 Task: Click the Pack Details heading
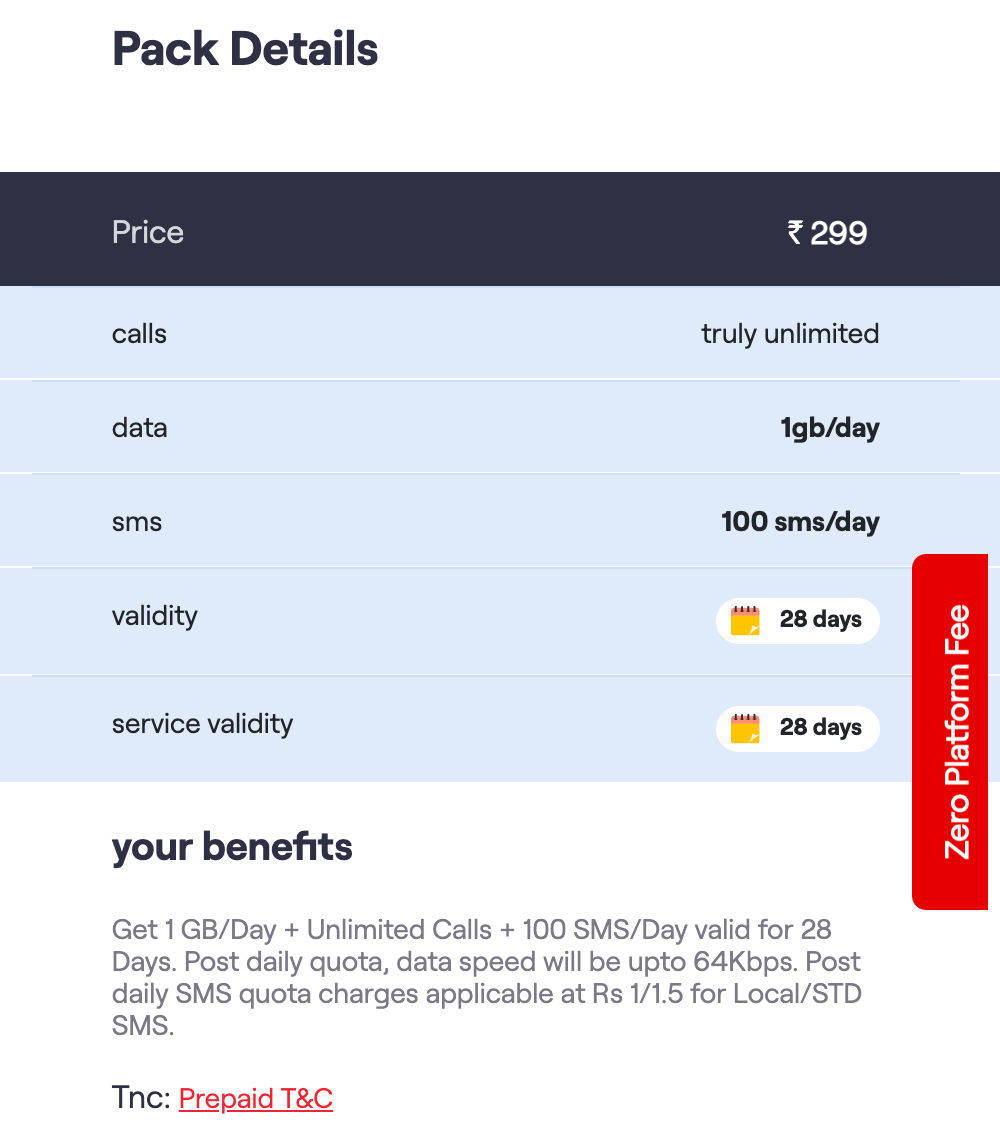pos(245,49)
